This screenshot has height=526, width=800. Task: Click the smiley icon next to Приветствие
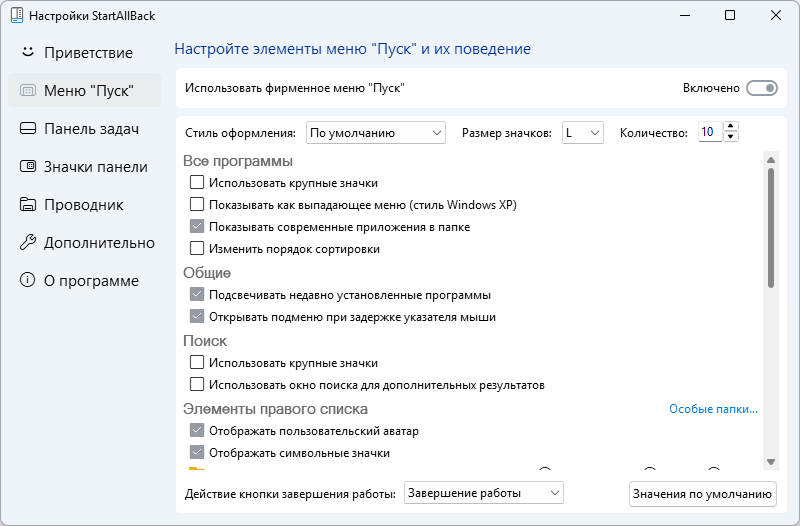pos(28,52)
